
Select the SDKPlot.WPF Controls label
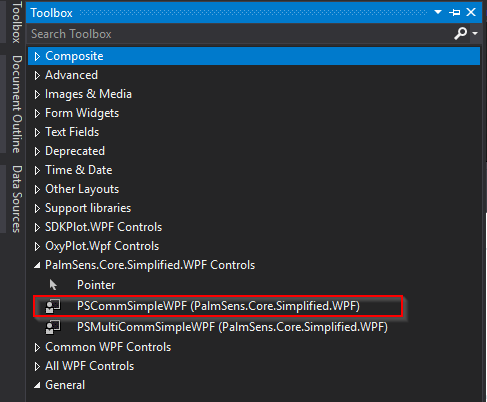point(103,227)
